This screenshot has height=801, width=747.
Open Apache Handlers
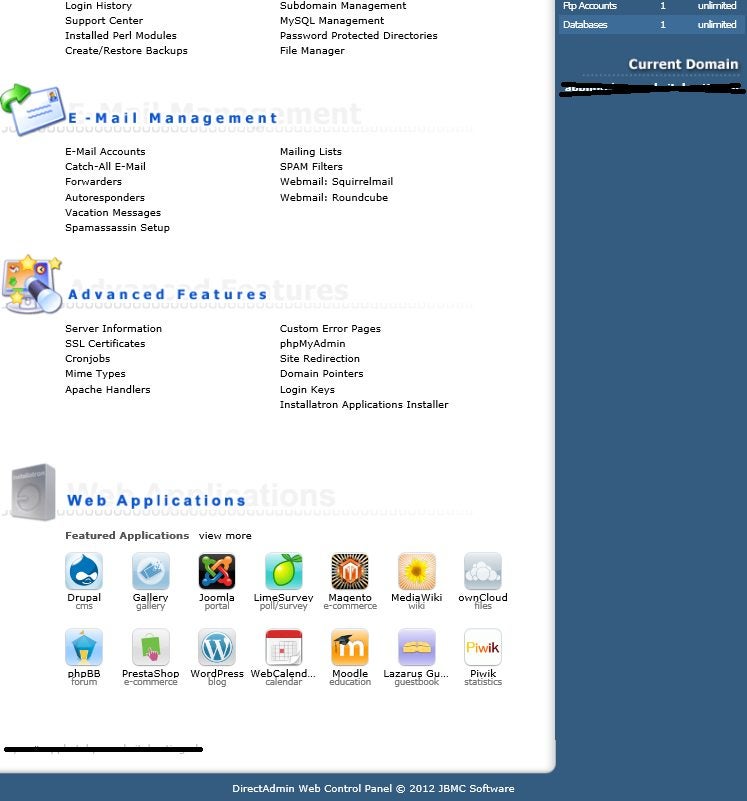click(108, 389)
